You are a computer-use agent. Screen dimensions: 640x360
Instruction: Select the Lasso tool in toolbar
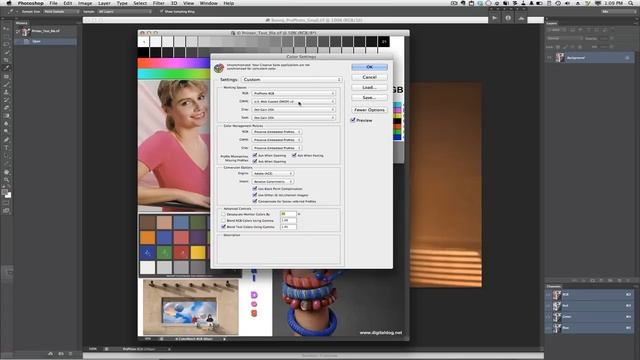coord(6,44)
